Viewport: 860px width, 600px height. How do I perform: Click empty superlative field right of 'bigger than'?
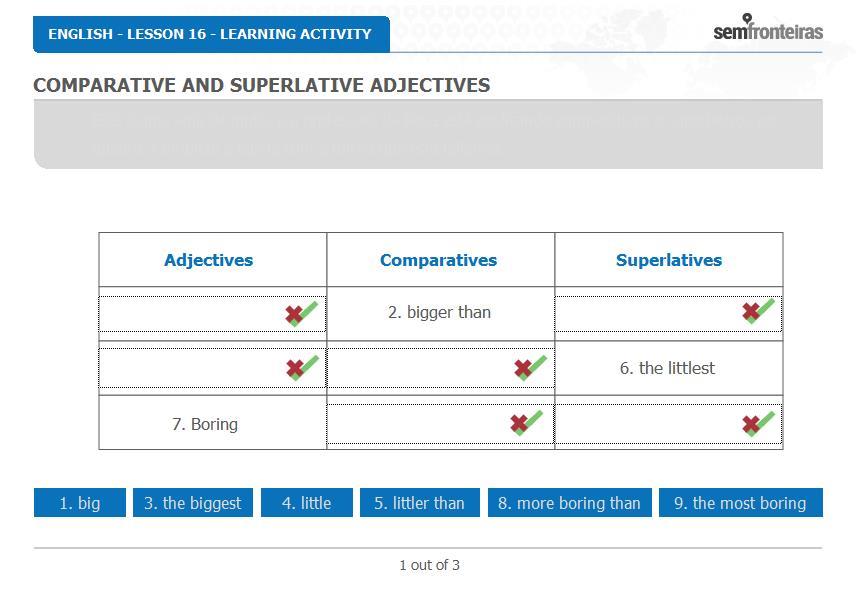pos(669,314)
